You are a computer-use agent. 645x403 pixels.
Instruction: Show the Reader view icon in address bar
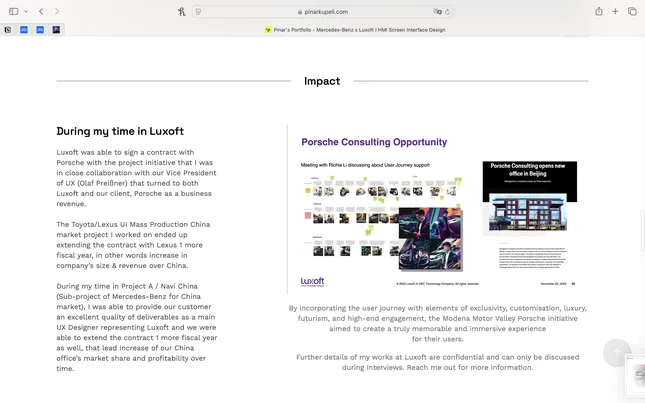tap(199, 12)
